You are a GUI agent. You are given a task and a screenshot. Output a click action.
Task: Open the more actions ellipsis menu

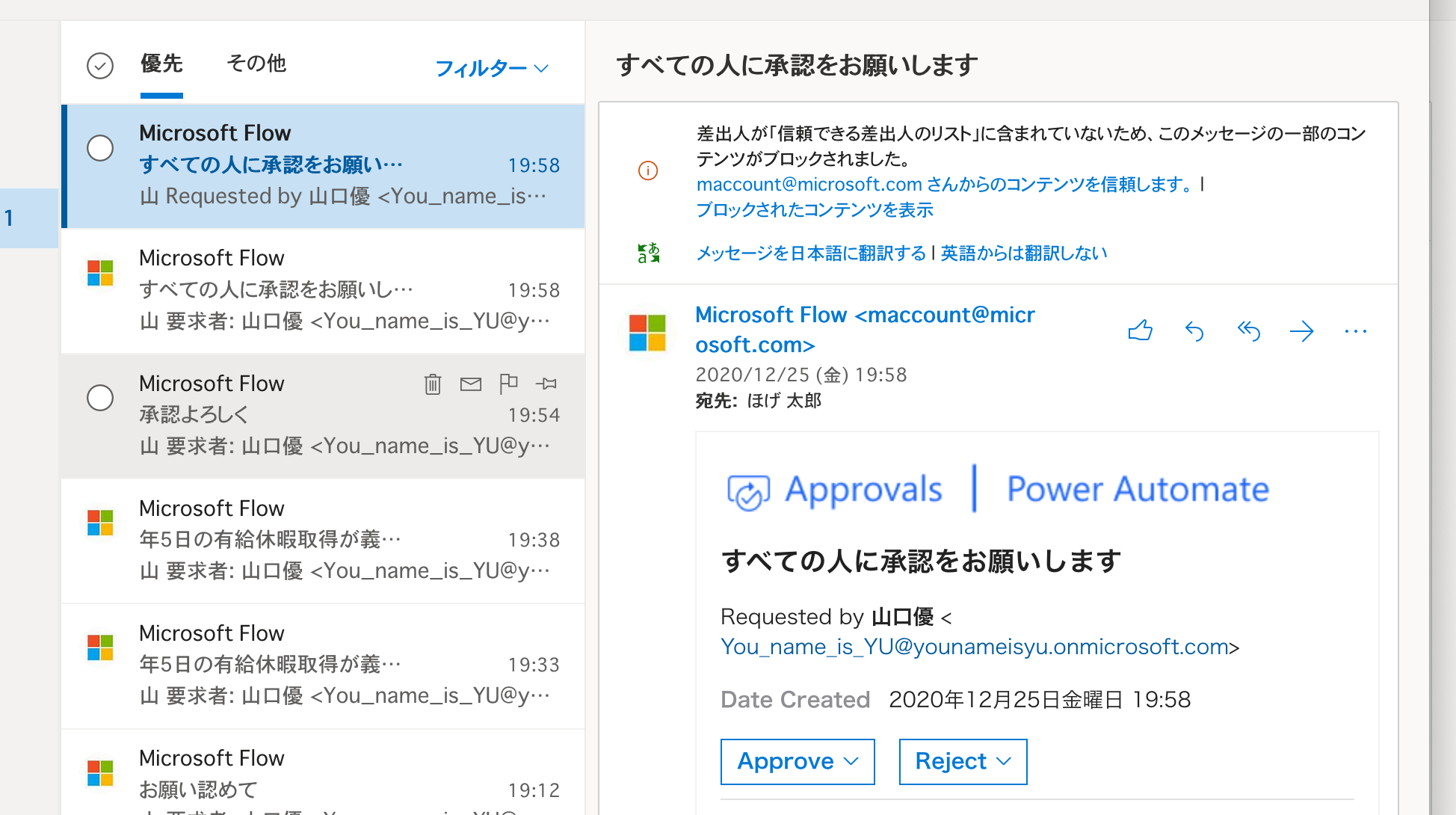coord(1355,331)
